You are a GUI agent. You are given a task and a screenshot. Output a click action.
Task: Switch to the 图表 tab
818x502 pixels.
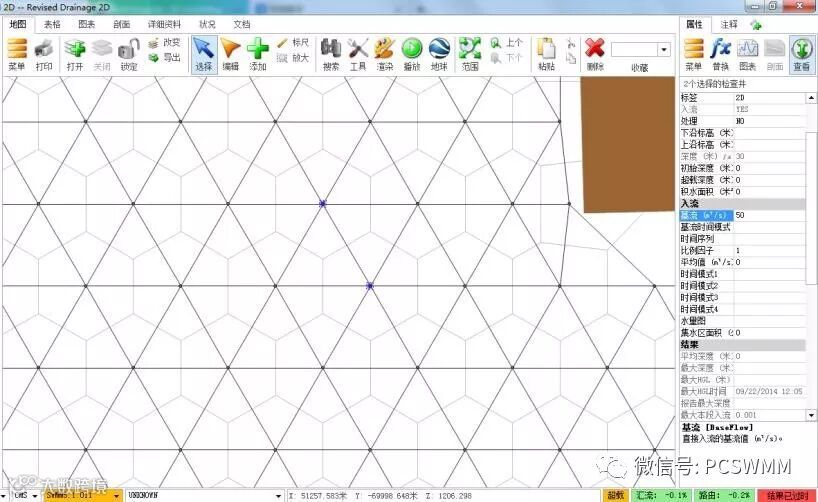87,24
